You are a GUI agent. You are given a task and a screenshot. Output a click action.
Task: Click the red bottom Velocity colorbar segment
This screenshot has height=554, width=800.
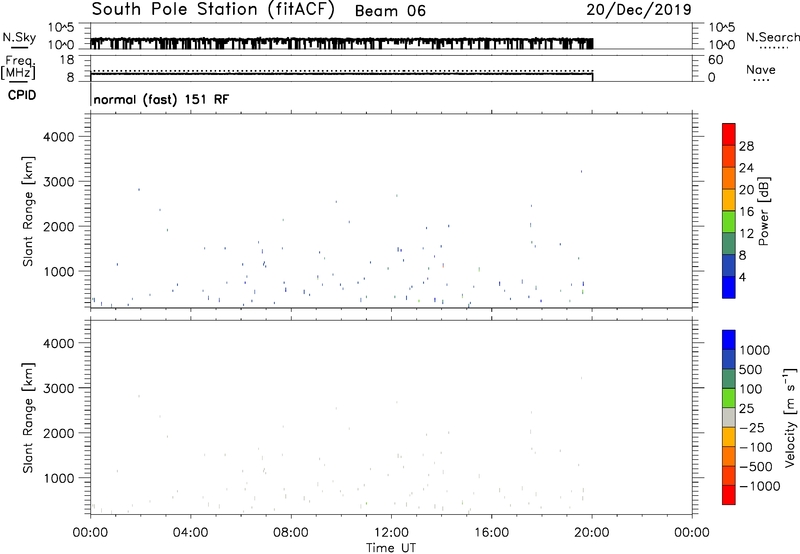click(x=729, y=495)
